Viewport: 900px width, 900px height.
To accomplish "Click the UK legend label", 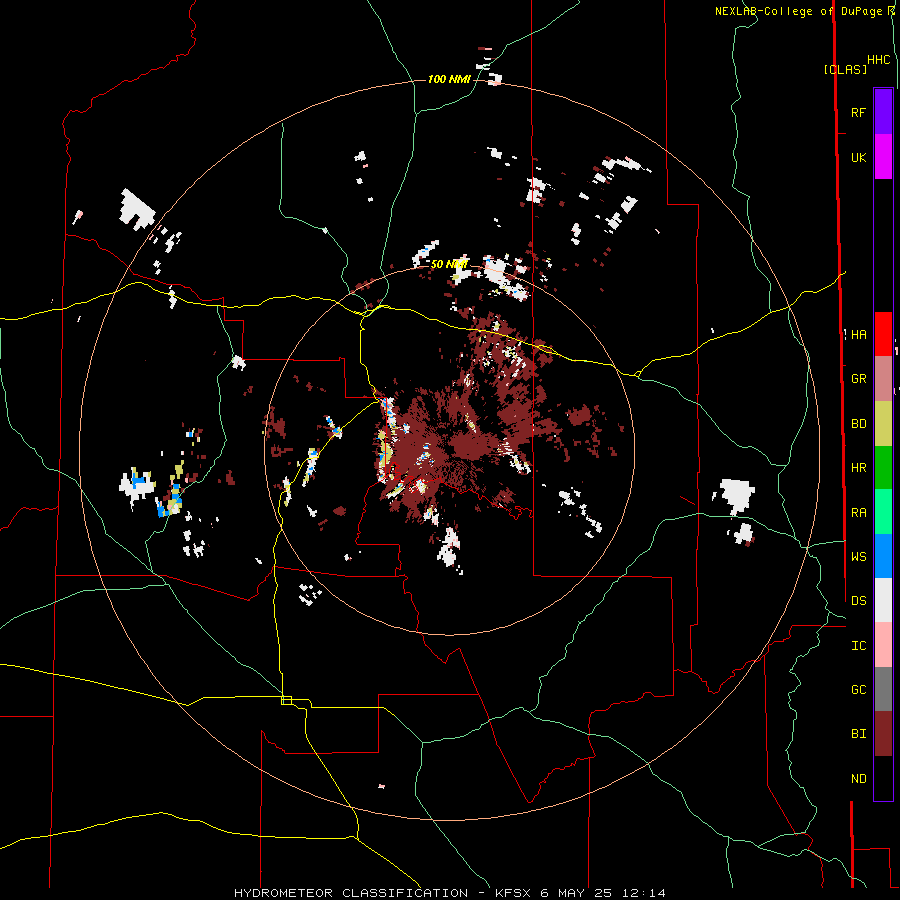I will pyautogui.click(x=858, y=157).
